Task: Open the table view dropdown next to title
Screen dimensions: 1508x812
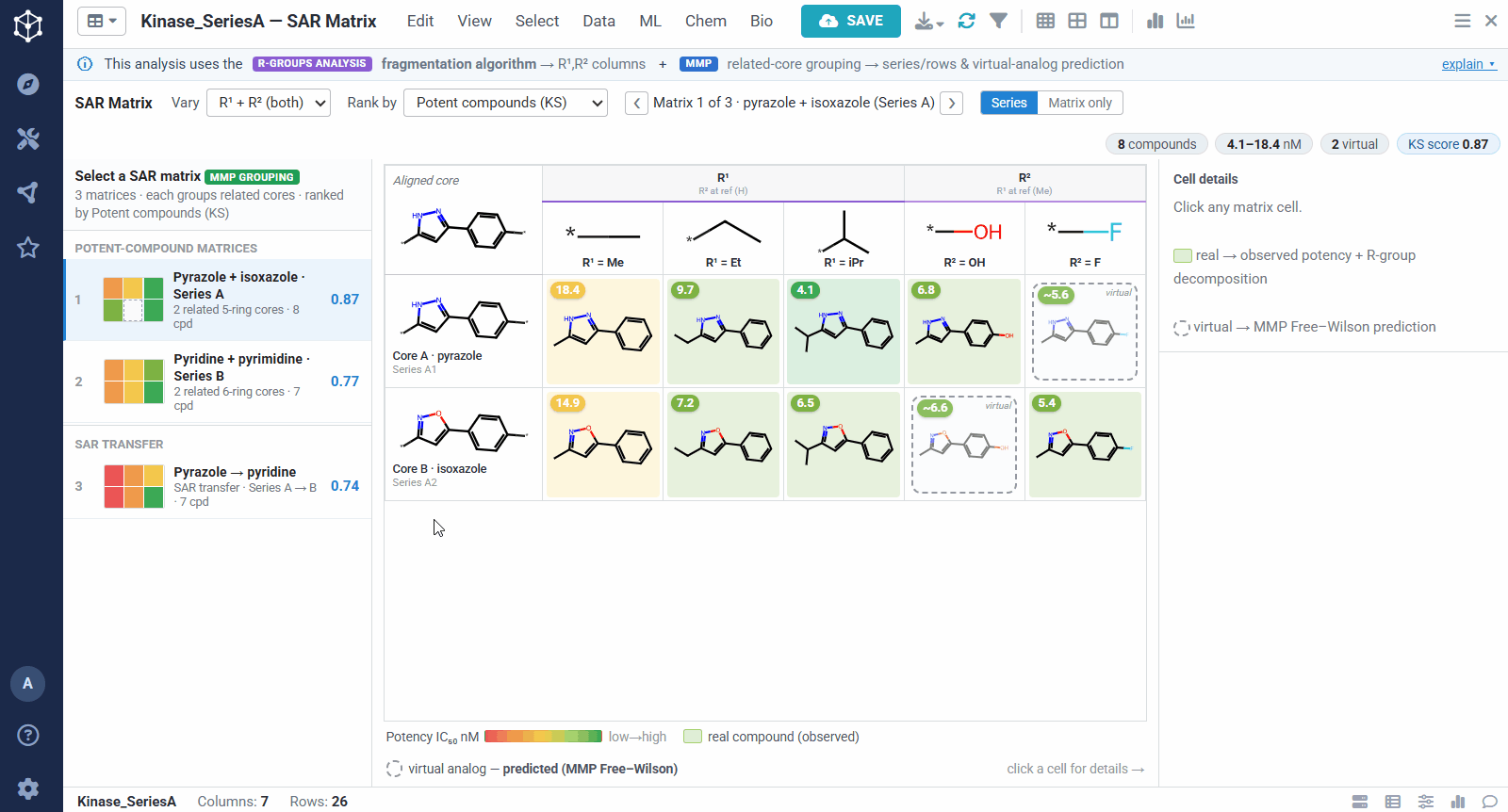Action: [102, 21]
